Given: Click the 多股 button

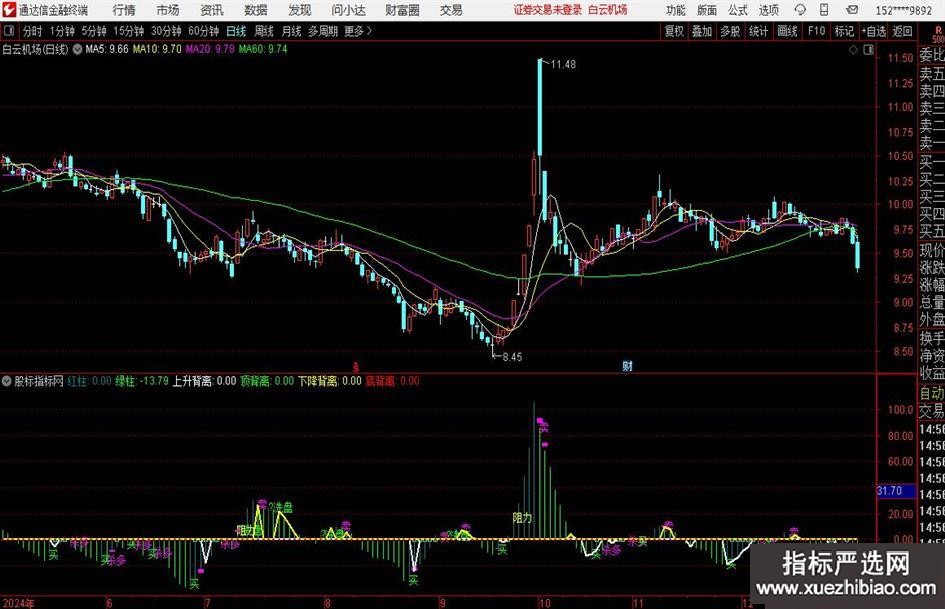Looking at the screenshot, I should [x=730, y=31].
